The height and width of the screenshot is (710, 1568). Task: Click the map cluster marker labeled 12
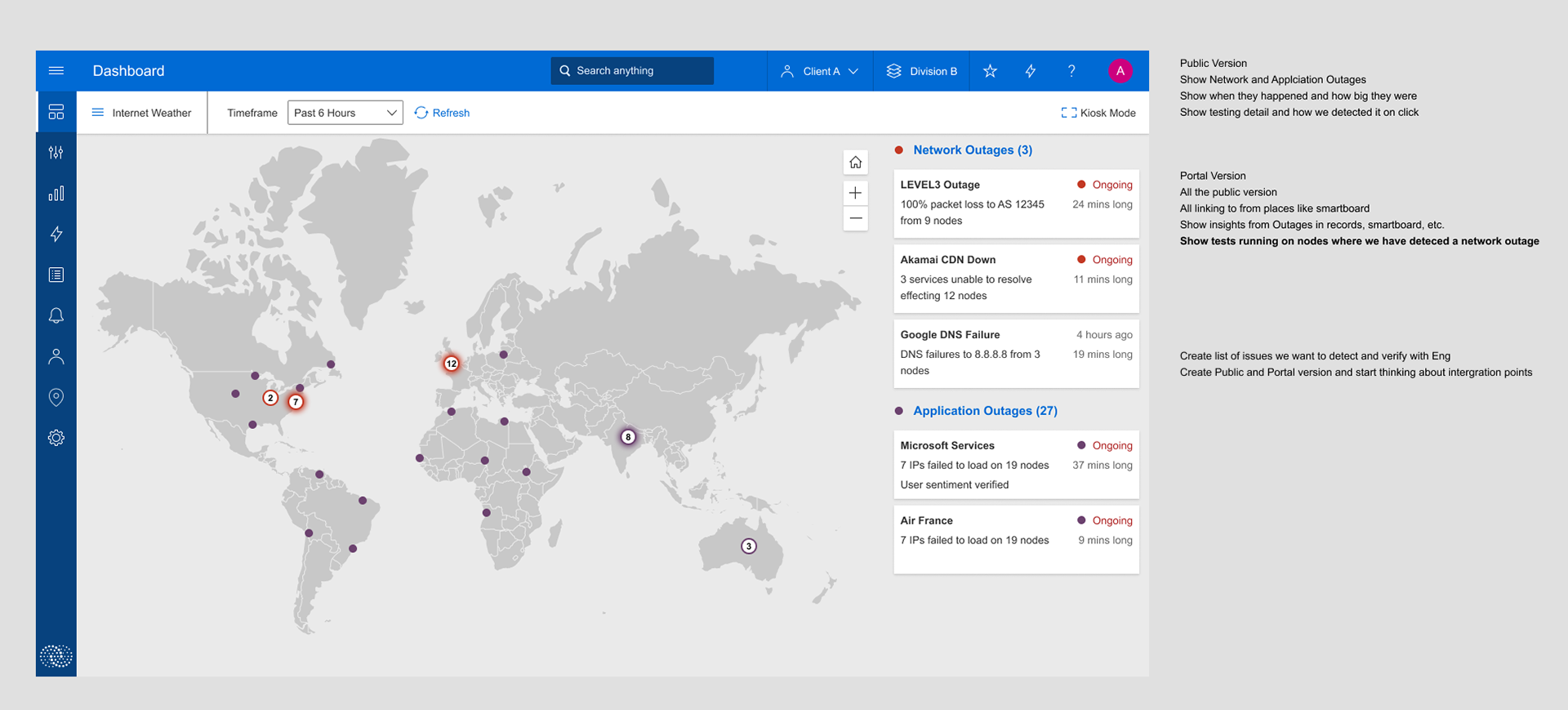[452, 364]
